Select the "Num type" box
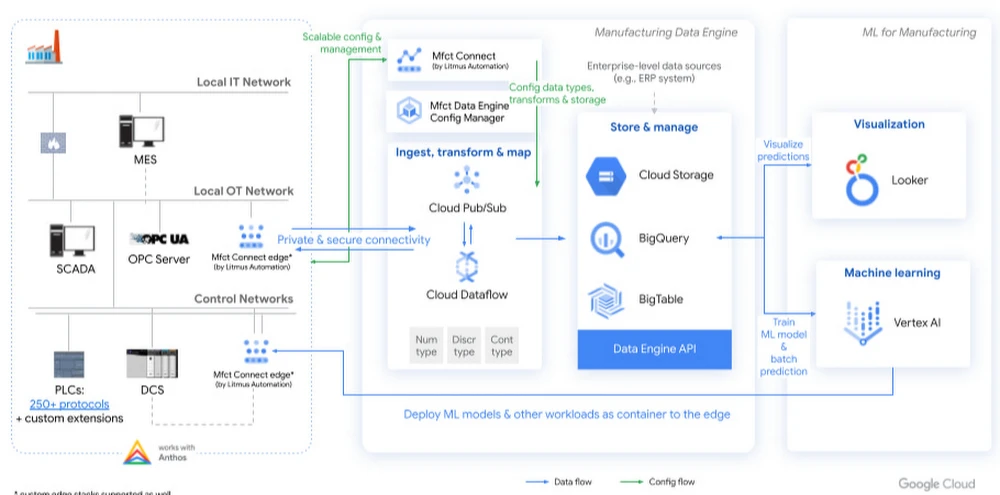 427,346
